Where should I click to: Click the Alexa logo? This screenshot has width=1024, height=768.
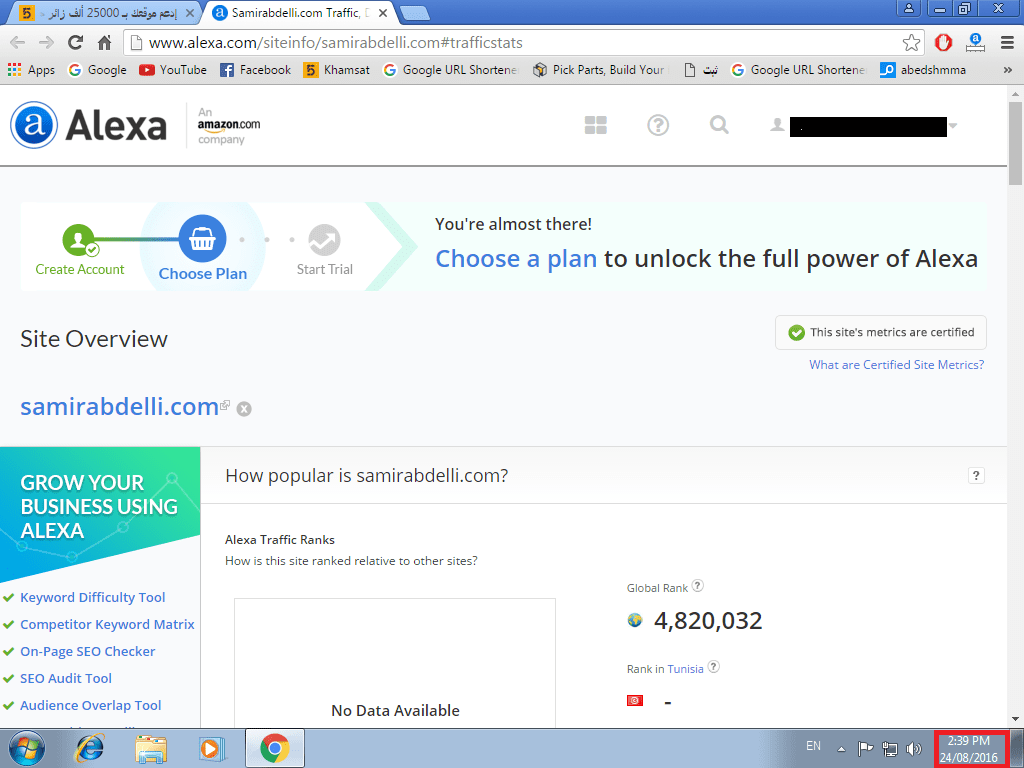click(x=88, y=125)
